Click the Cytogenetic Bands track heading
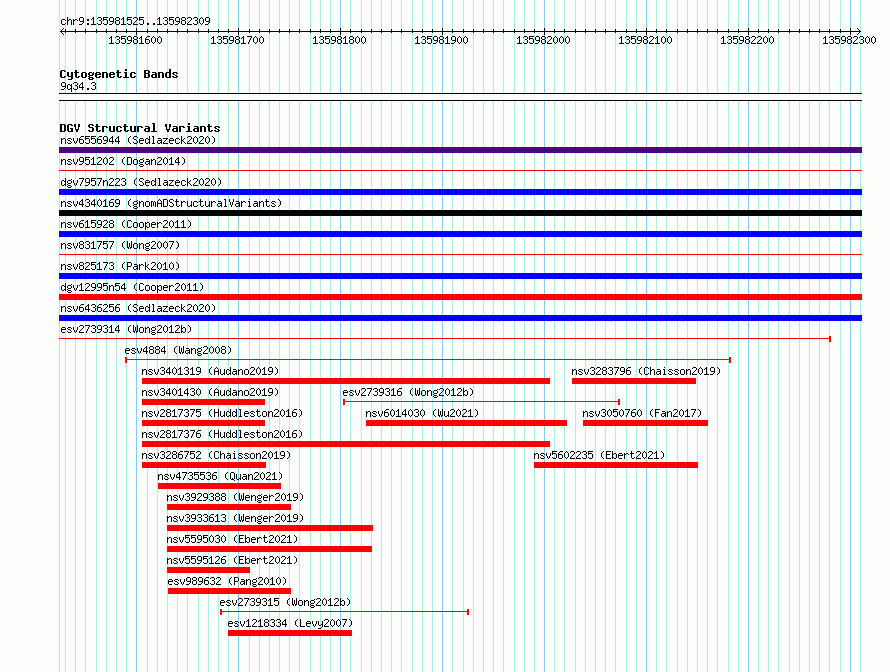The height and width of the screenshot is (672, 890). point(119,74)
